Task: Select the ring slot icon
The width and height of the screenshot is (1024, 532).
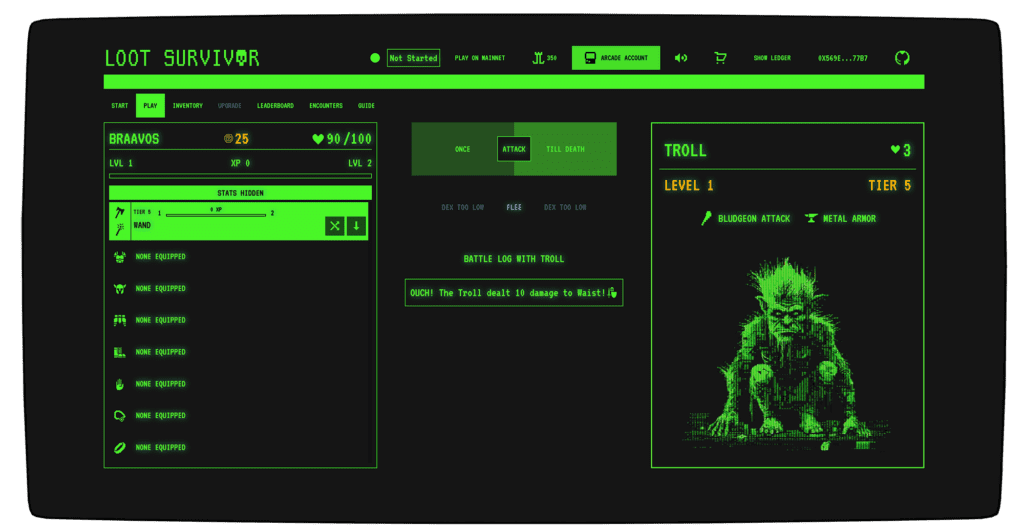Action: point(120,448)
